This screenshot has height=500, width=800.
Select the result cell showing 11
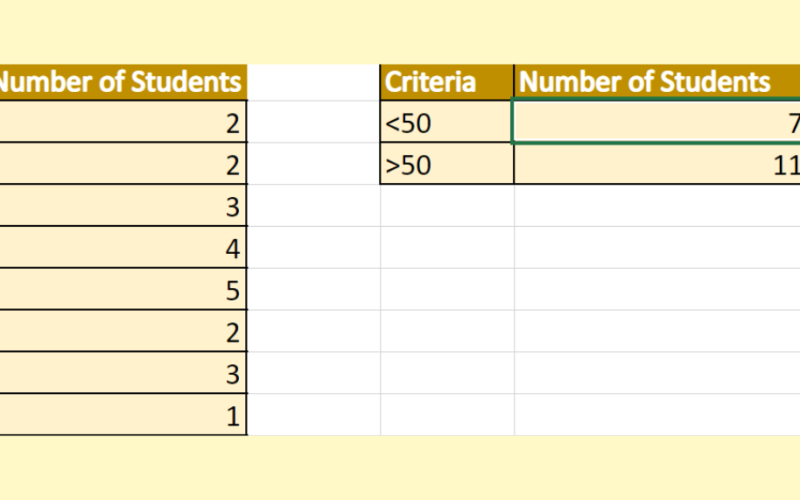click(x=657, y=165)
